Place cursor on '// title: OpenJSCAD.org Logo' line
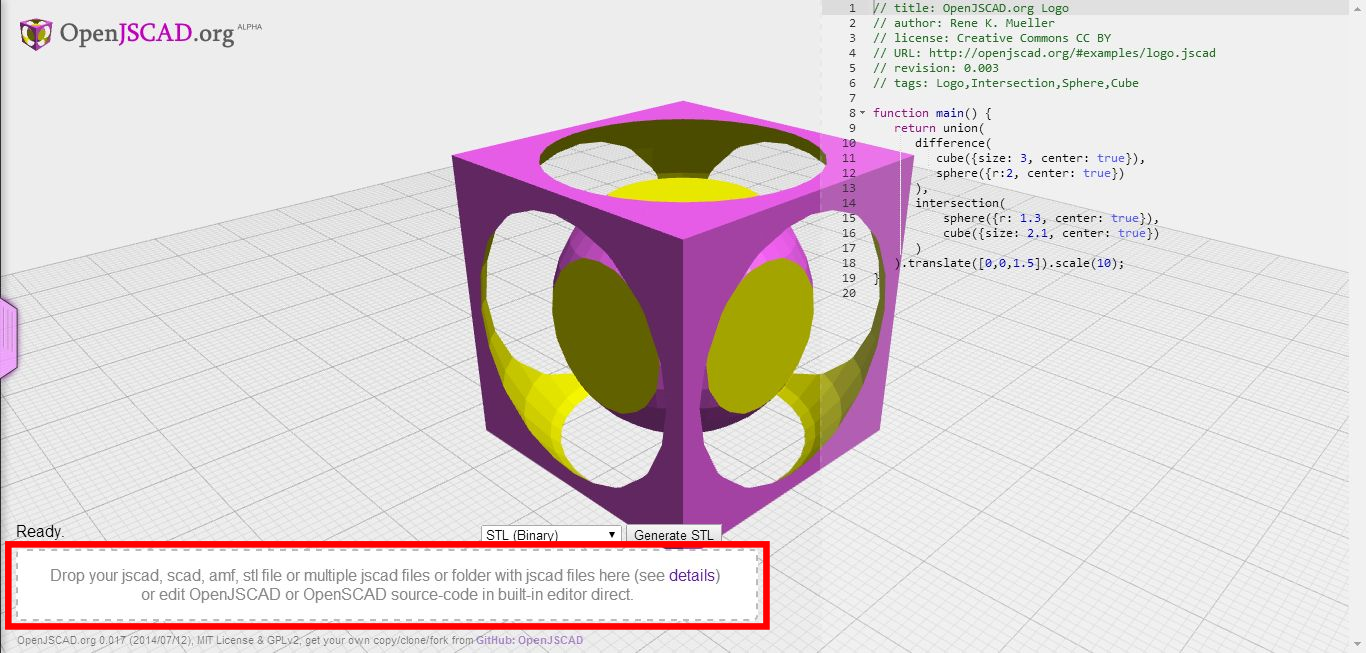The image size is (1366, 653). (x=970, y=8)
